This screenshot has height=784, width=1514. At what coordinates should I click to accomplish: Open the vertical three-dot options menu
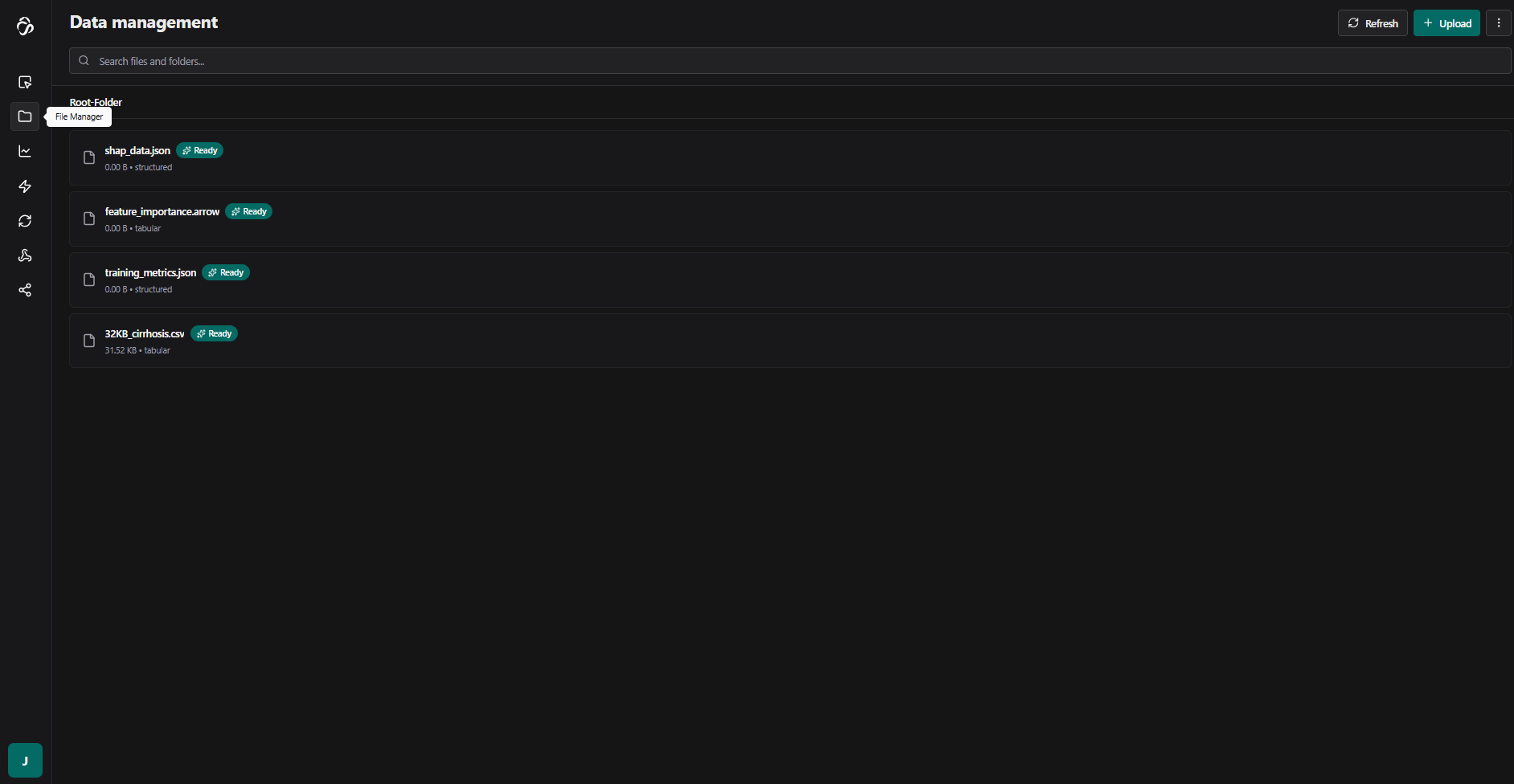[x=1499, y=23]
